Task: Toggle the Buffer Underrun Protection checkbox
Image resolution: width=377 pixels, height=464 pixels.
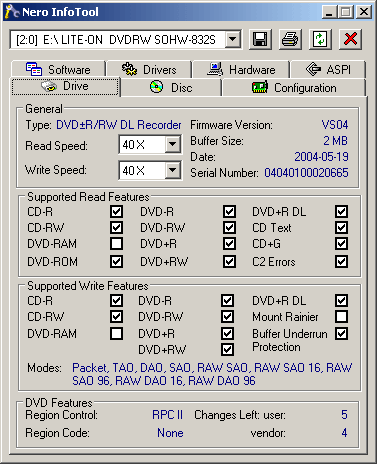Action: (x=342, y=333)
